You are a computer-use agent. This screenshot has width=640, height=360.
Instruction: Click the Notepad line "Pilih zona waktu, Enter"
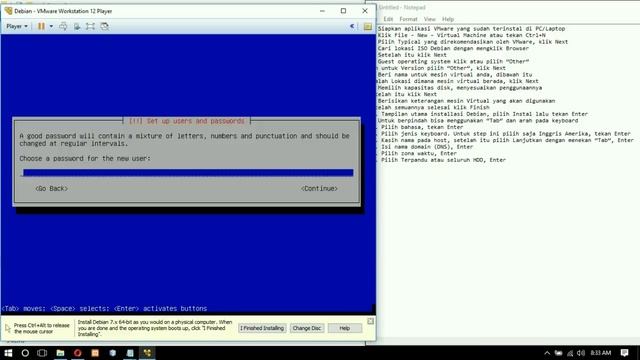[x=419, y=153]
